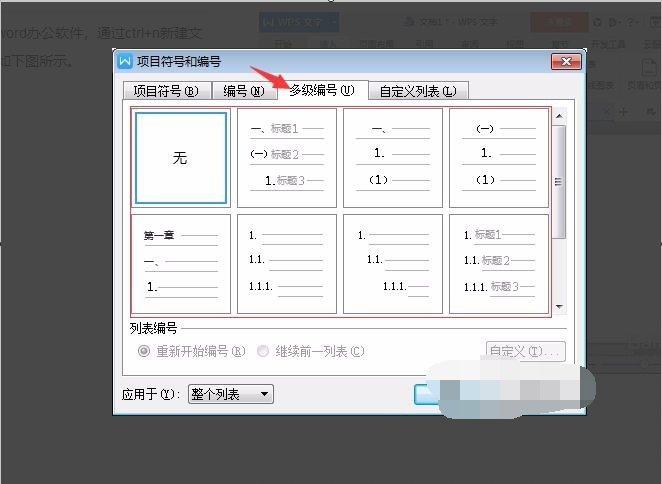Image resolution: width=662 pixels, height=484 pixels.
Task: Click the 自定义(T)... button
Action: pyautogui.click(x=525, y=351)
